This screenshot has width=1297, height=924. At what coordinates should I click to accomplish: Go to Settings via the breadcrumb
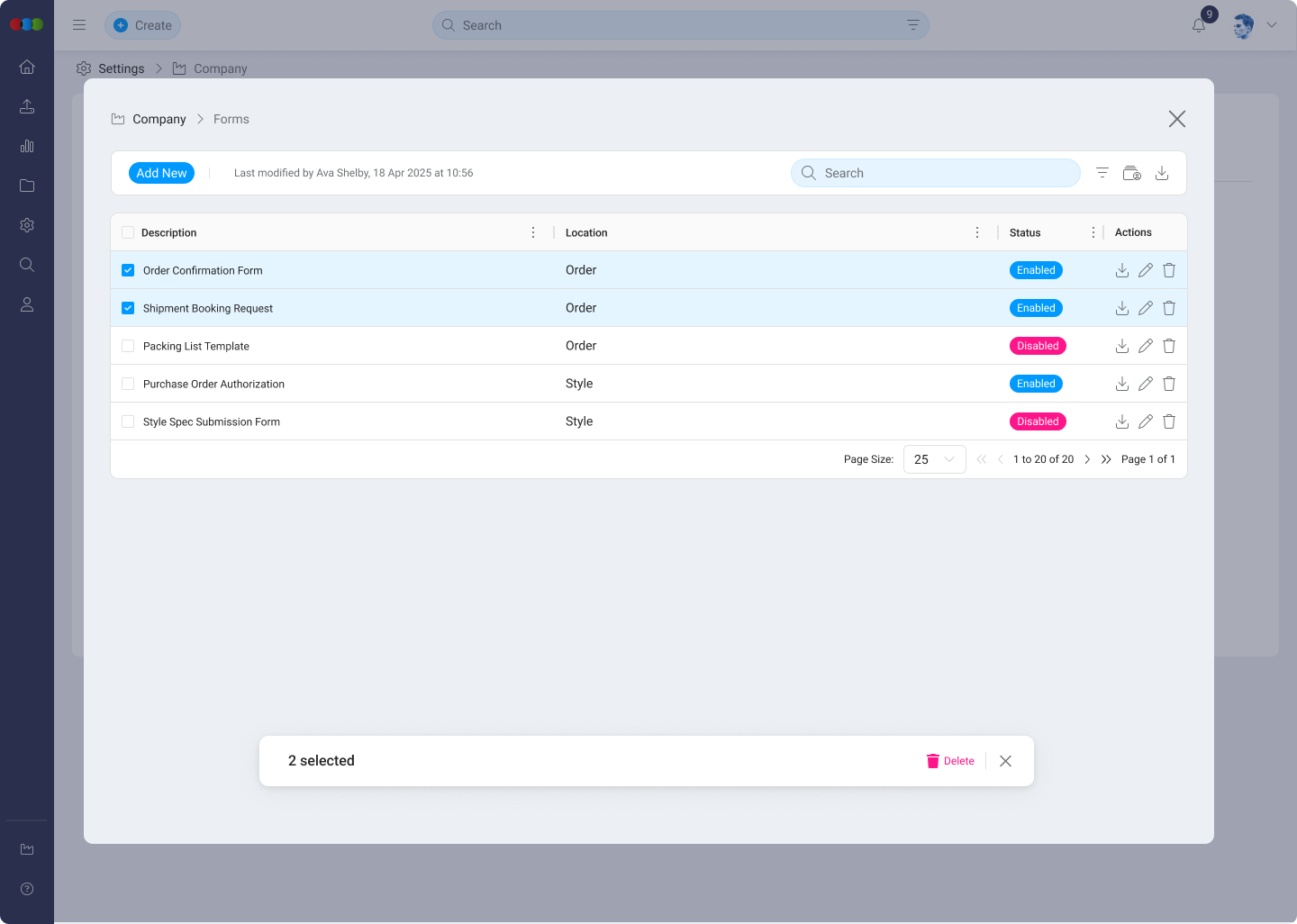coord(122,68)
